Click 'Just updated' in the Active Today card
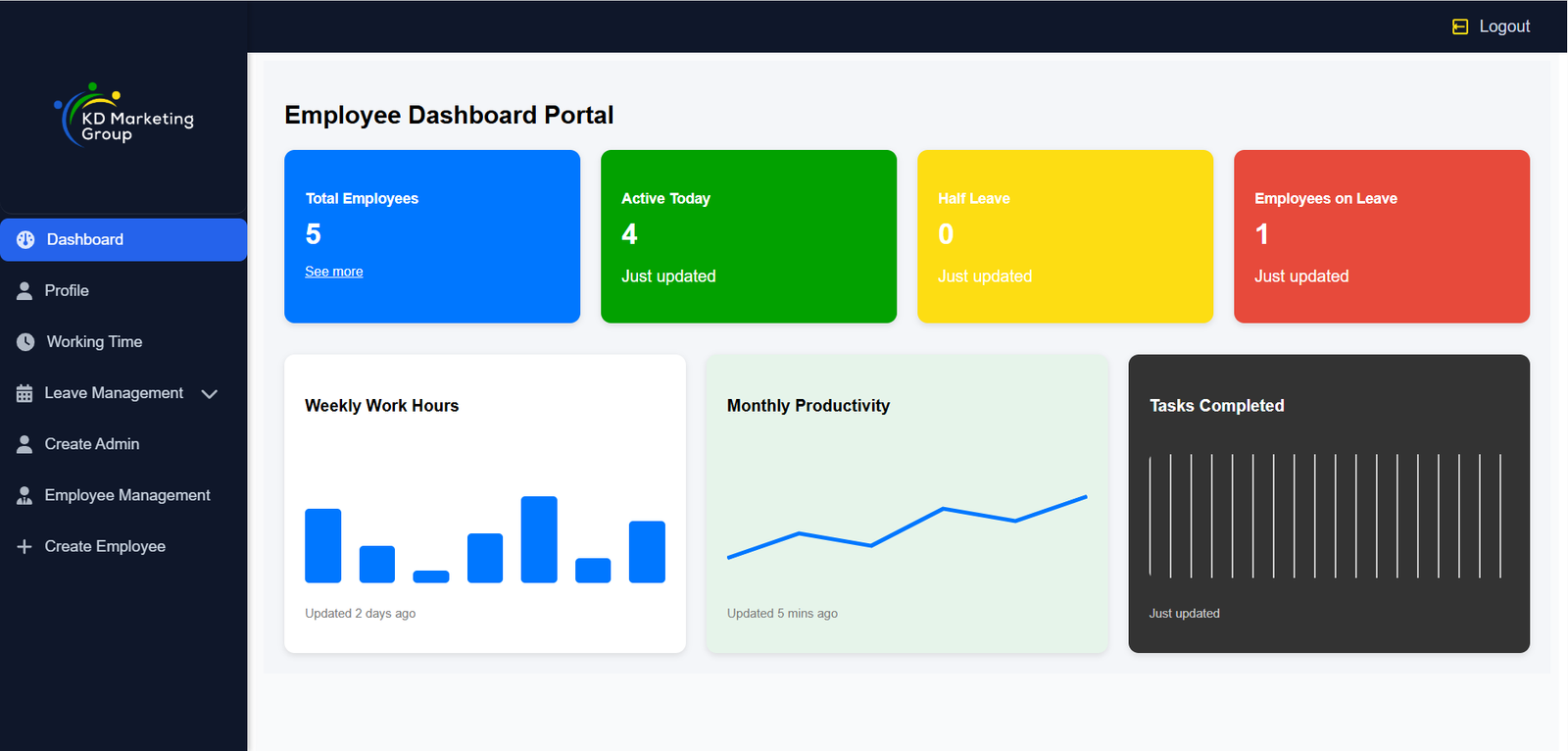 tap(668, 276)
